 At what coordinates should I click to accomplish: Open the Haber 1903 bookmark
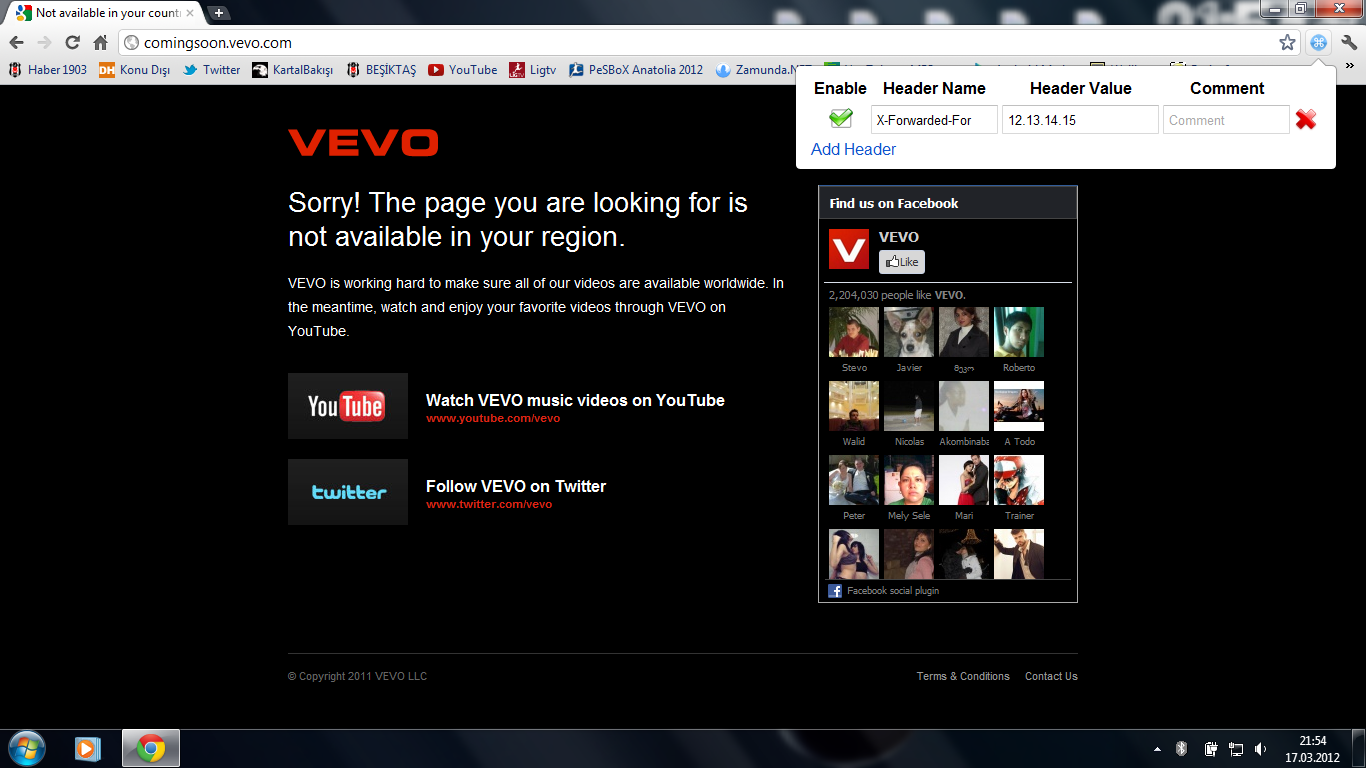pyautogui.click(x=48, y=70)
